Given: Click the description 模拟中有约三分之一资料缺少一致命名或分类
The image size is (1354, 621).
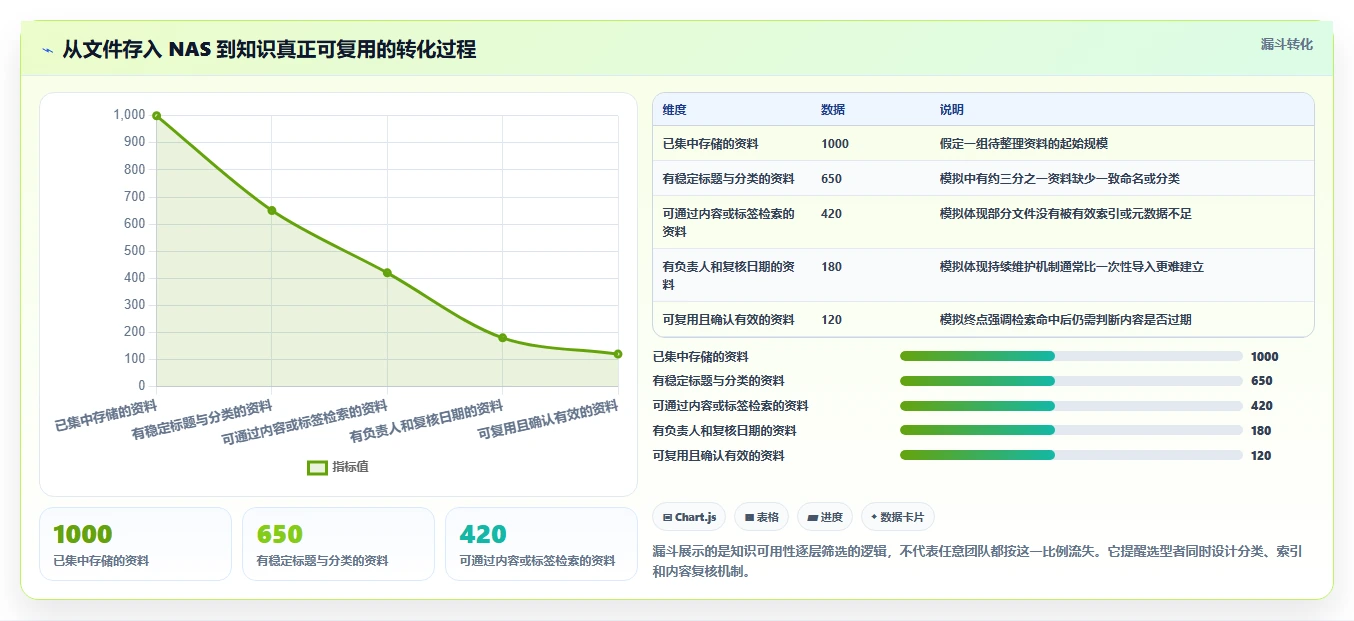Looking at the screenshot, I should pyautogui.click(x=1060, y=179).
